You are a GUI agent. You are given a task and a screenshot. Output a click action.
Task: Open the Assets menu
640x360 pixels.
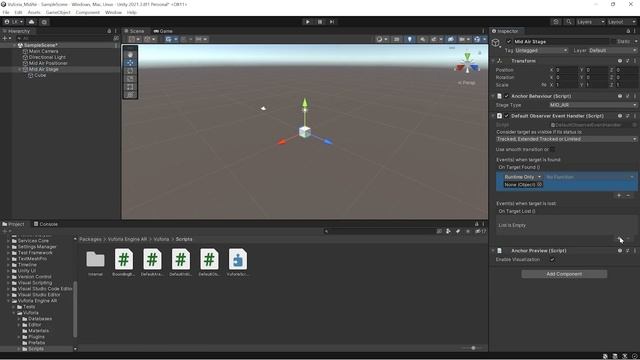[34, 12]
